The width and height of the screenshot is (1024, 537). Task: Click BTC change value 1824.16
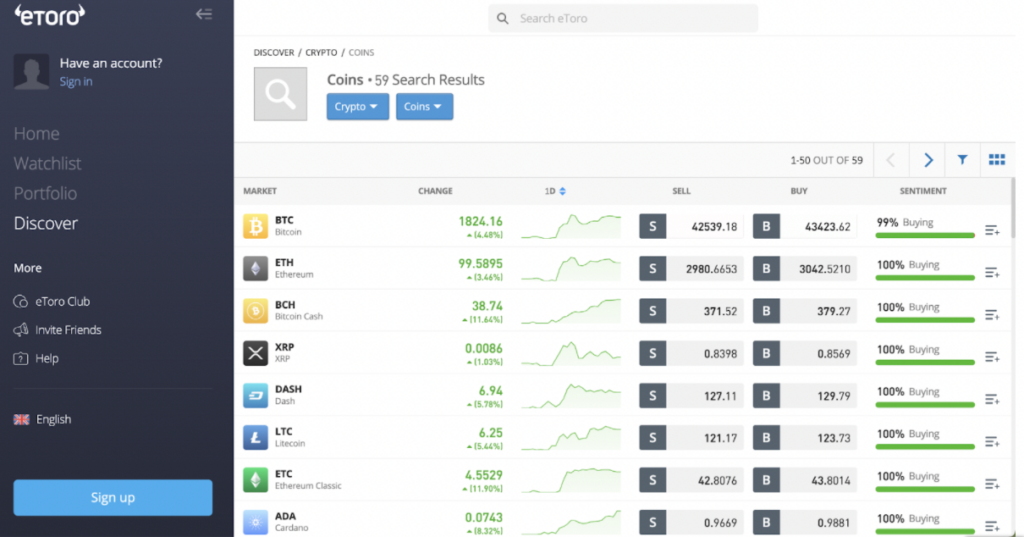(481, 221)
